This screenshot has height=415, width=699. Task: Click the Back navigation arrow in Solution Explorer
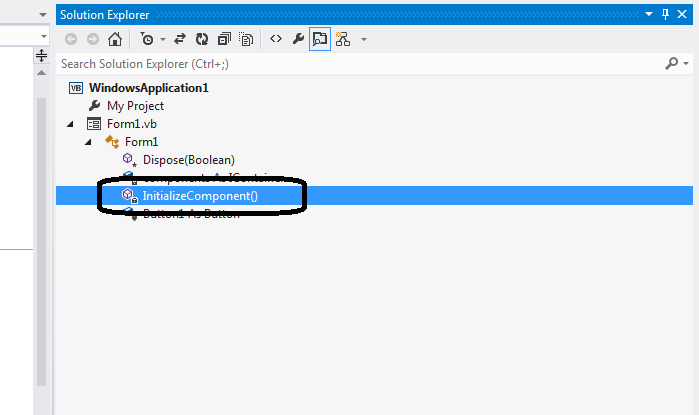71,39
